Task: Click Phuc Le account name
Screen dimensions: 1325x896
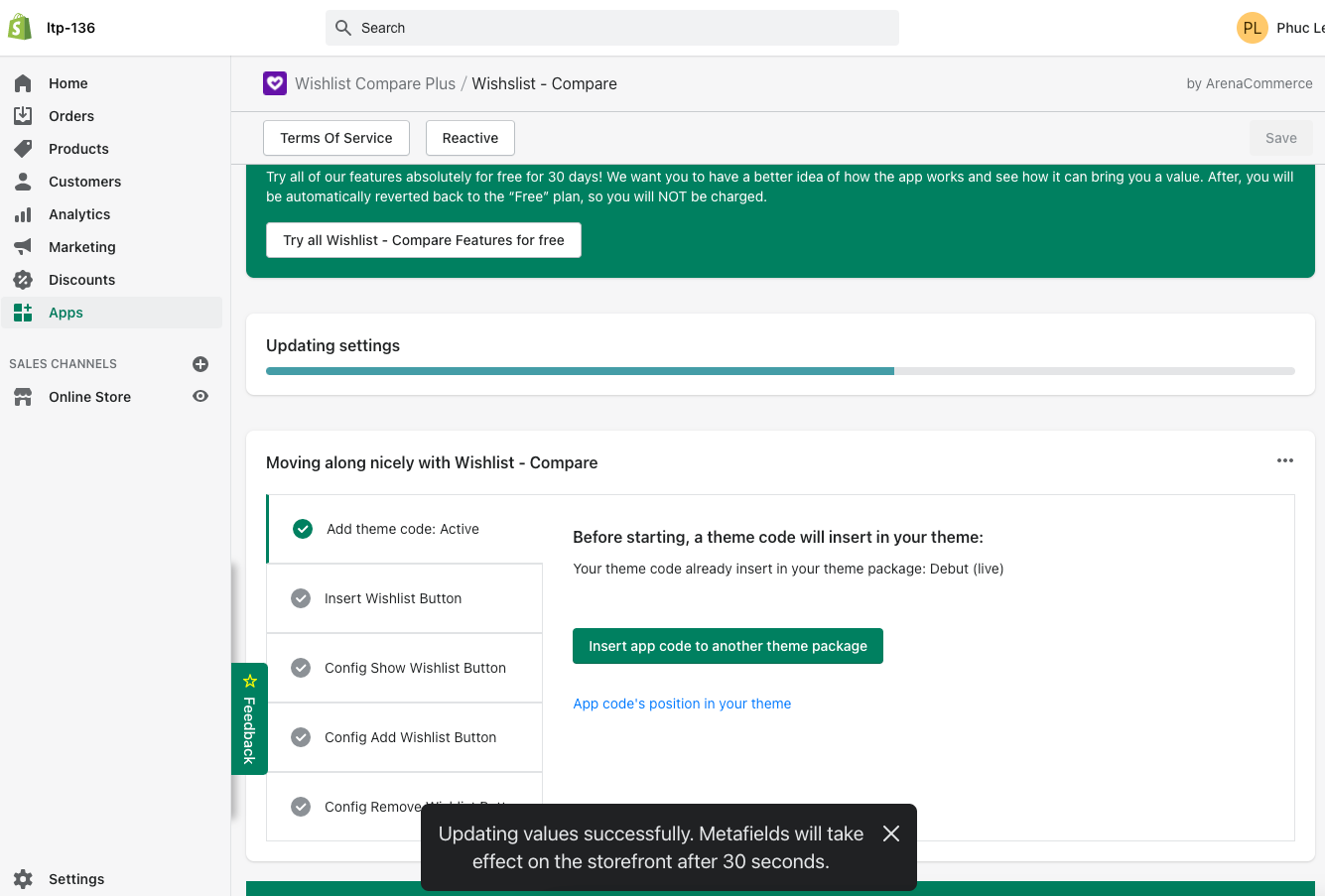Action: pos(1300,28)
